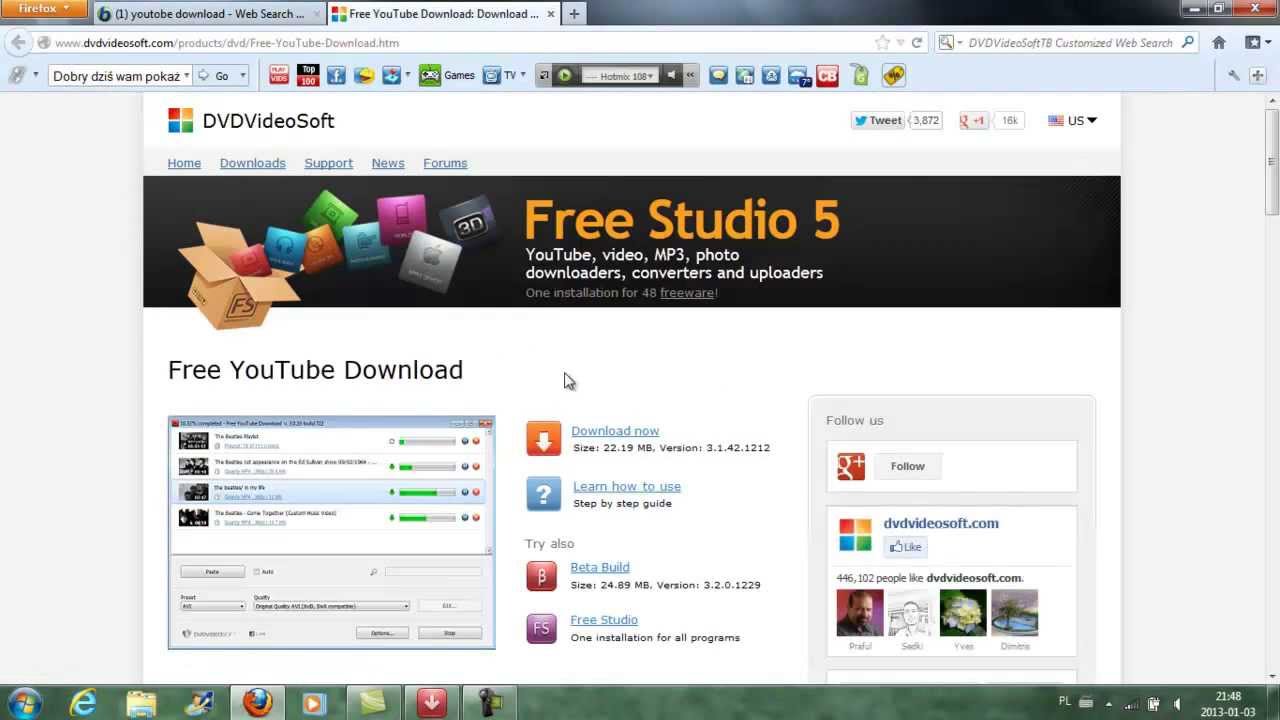Click the orange download arrow icon
Screen dimensions: 1280x720
point(543,439)
